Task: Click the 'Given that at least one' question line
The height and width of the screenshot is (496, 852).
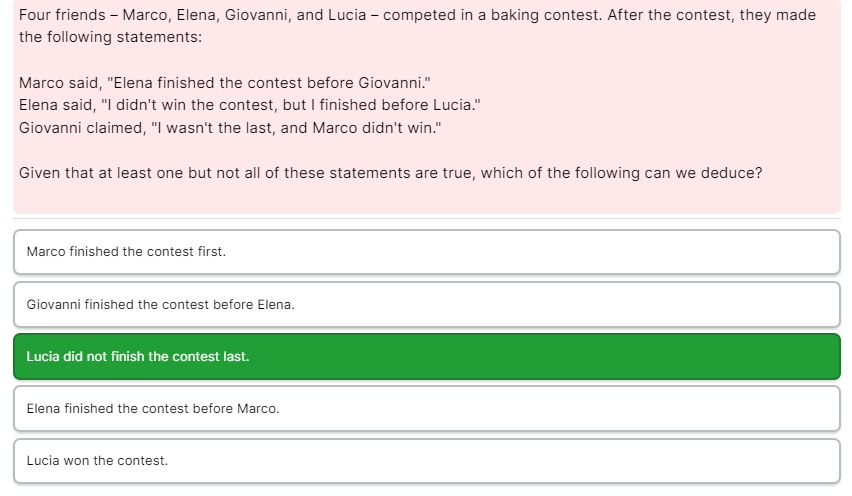Action: [x=390, y=173]
